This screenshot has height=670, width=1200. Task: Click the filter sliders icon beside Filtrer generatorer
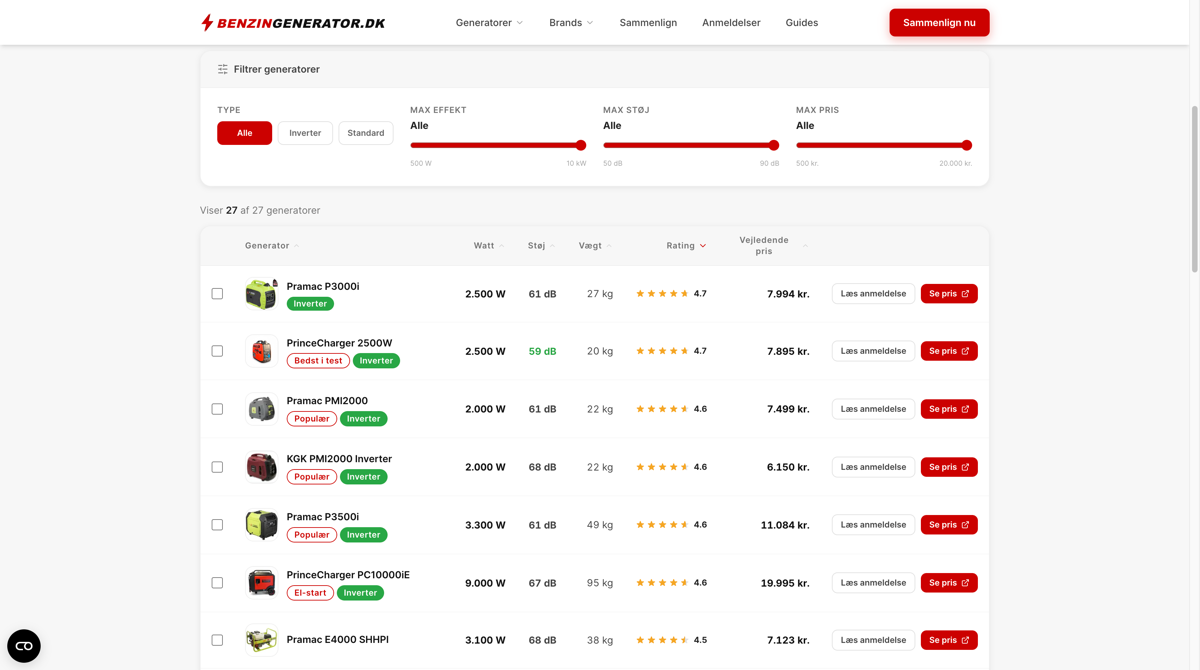222,69
